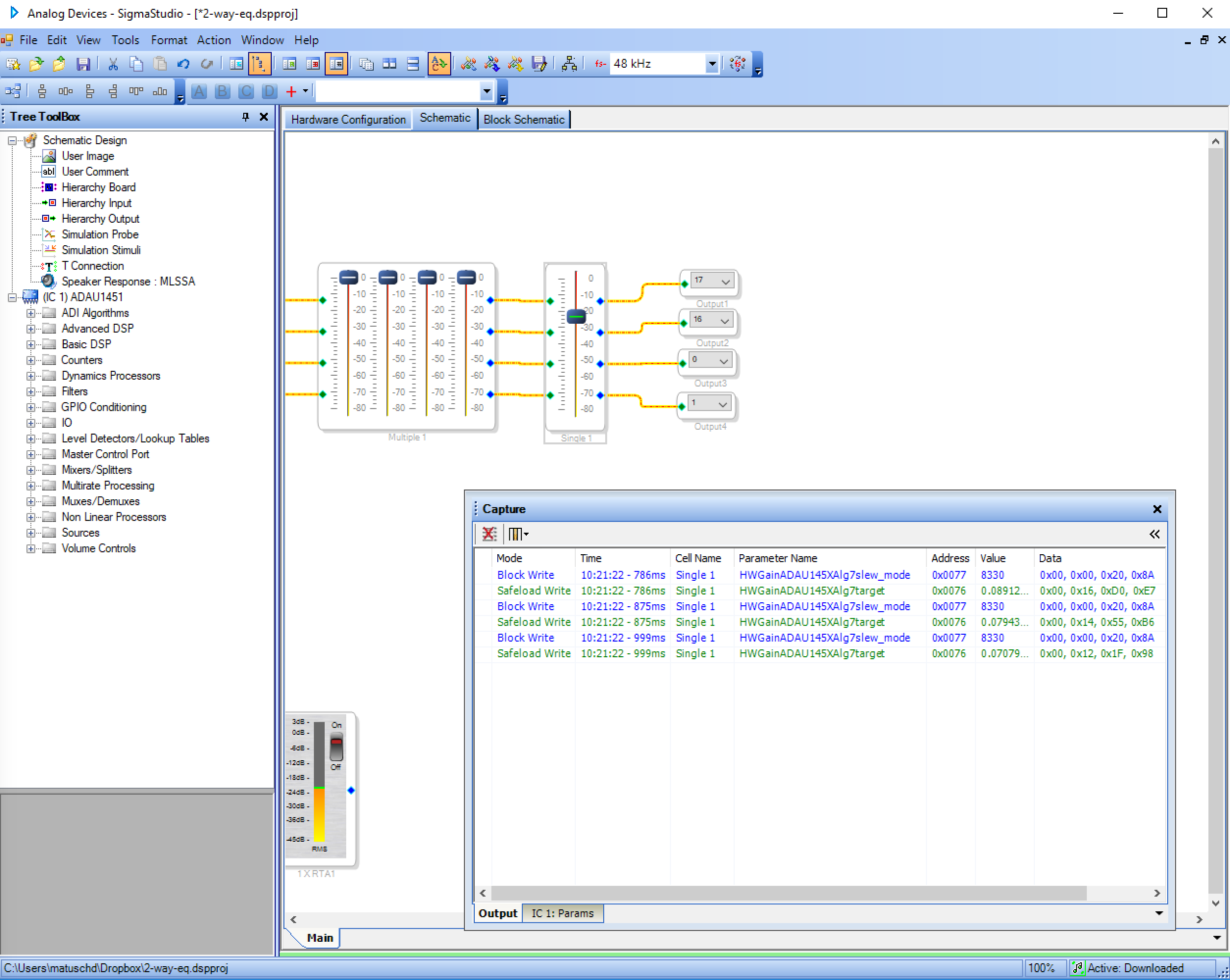The width and height of the screenshot is (1230, 980).
Task: Select the Output tab in Capture
Action: click(x=497, y=913)
